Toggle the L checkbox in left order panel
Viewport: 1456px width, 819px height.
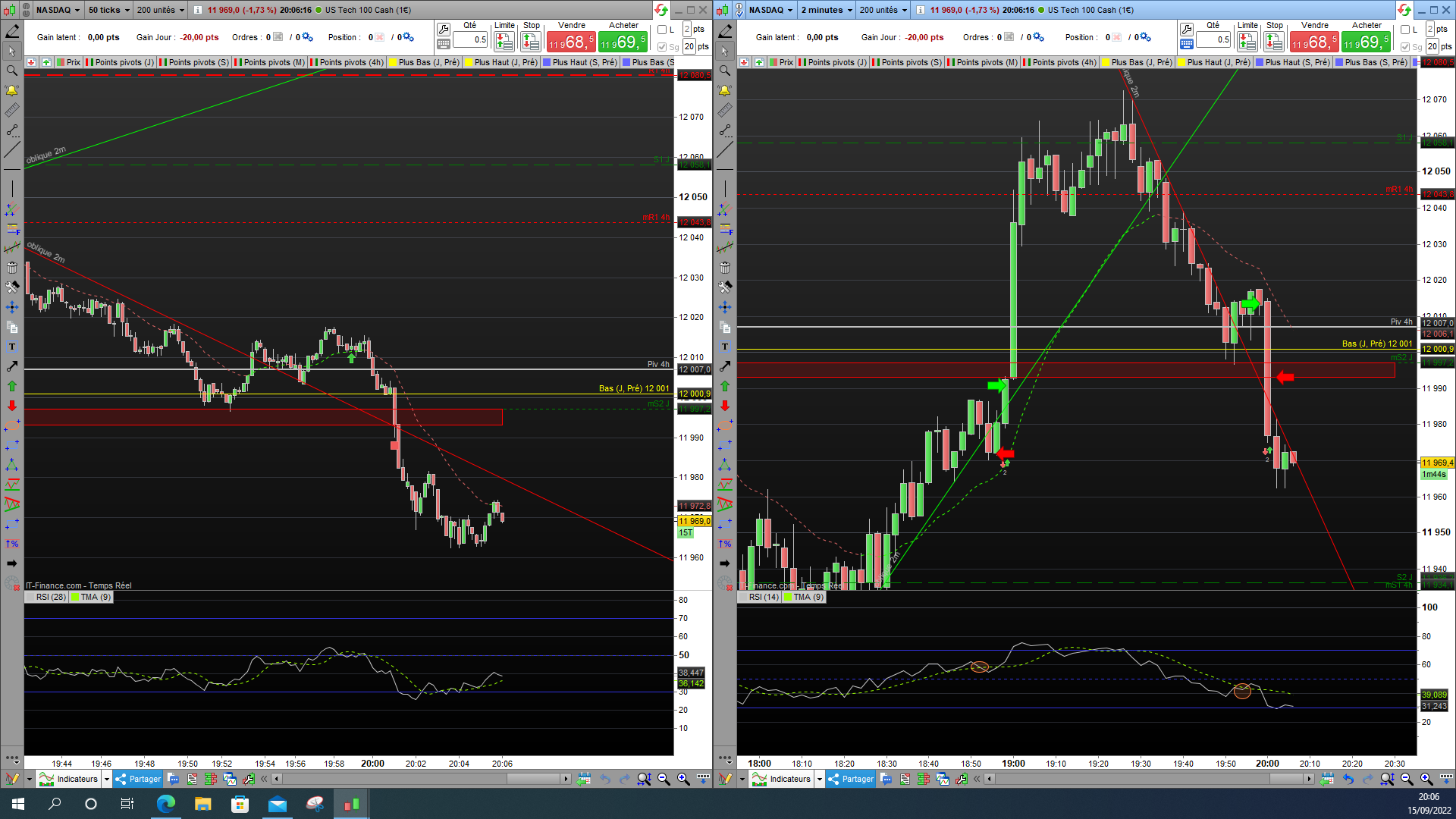point(662,30)
